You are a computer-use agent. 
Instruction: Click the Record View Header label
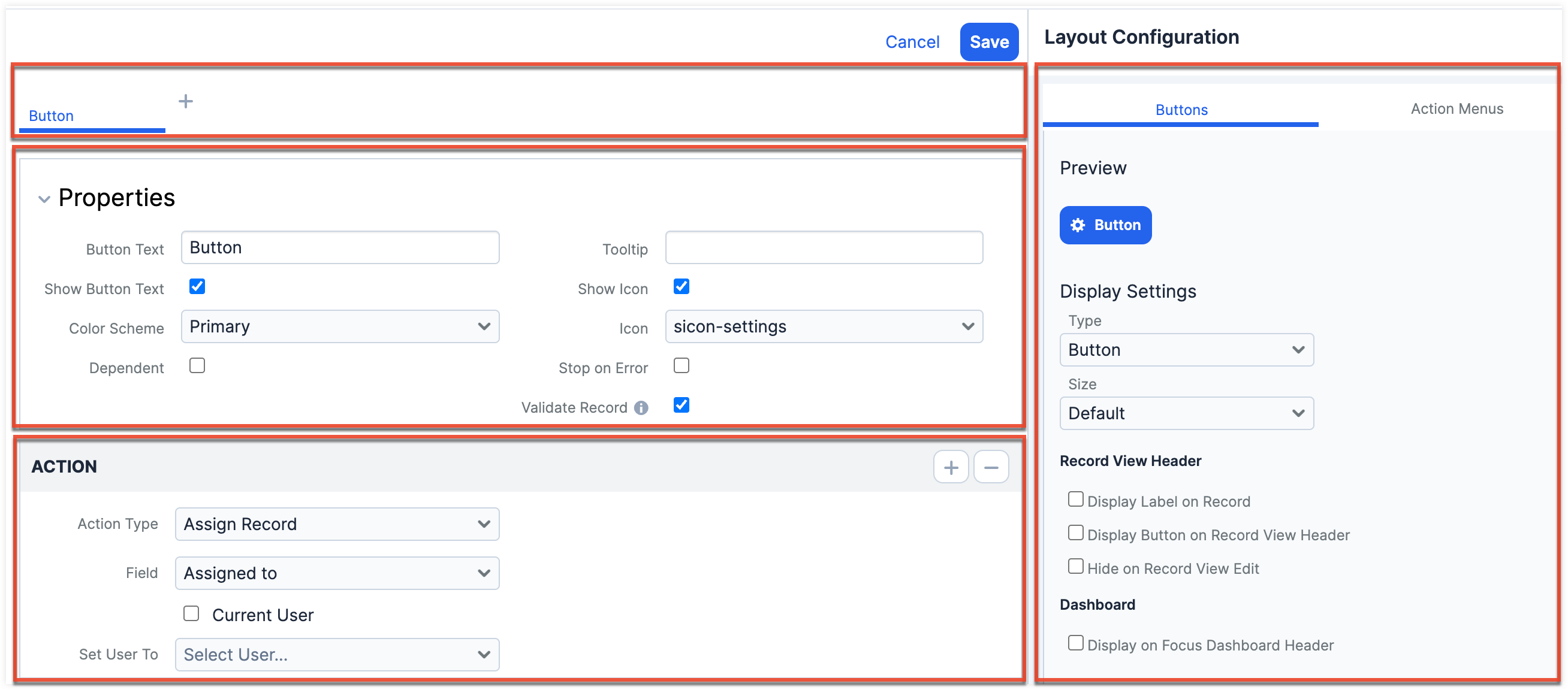point(1130,461)
